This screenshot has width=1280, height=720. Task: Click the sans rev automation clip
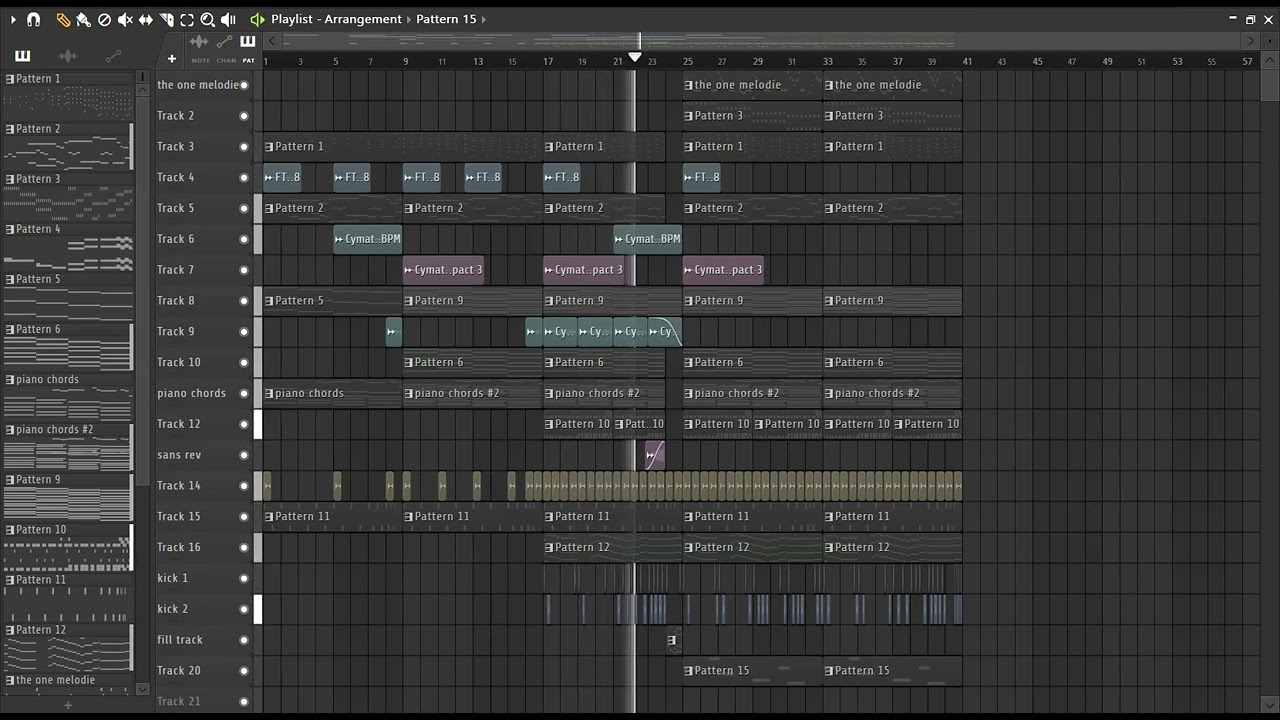tap(655, 455)
